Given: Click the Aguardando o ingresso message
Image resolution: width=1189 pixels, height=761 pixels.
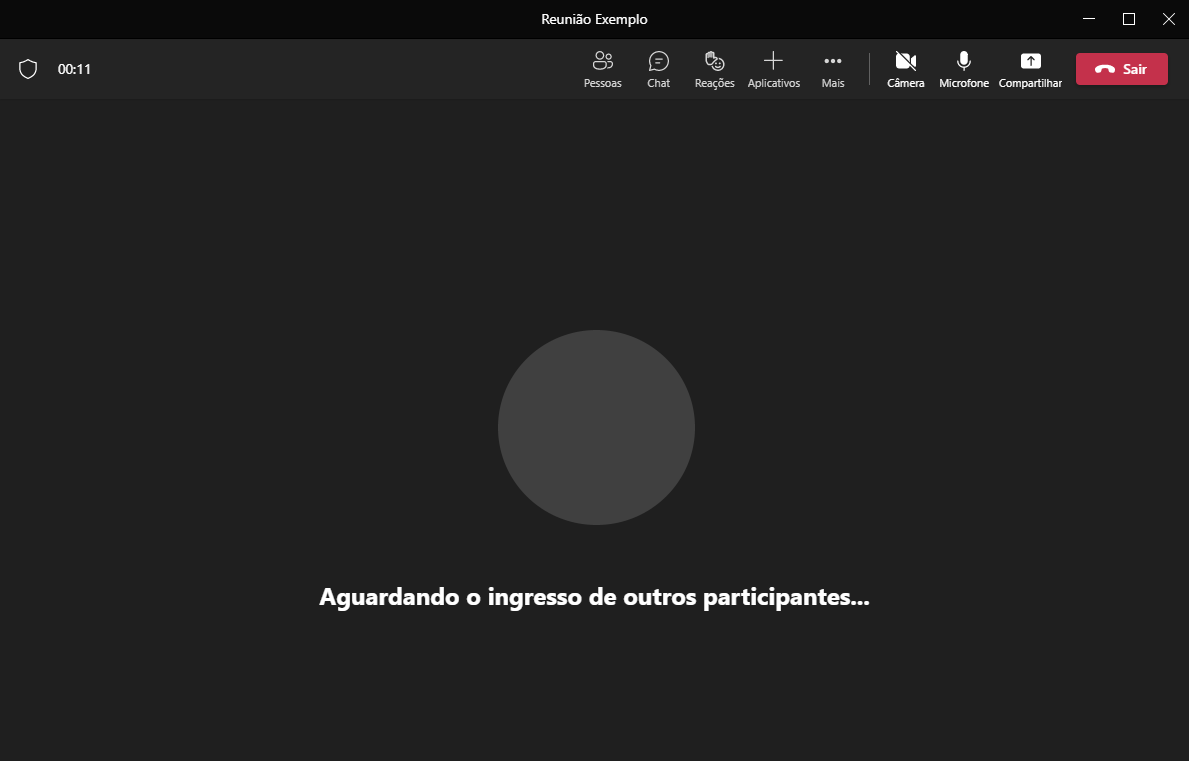Looking at the screenshot, I should [594, 597].
